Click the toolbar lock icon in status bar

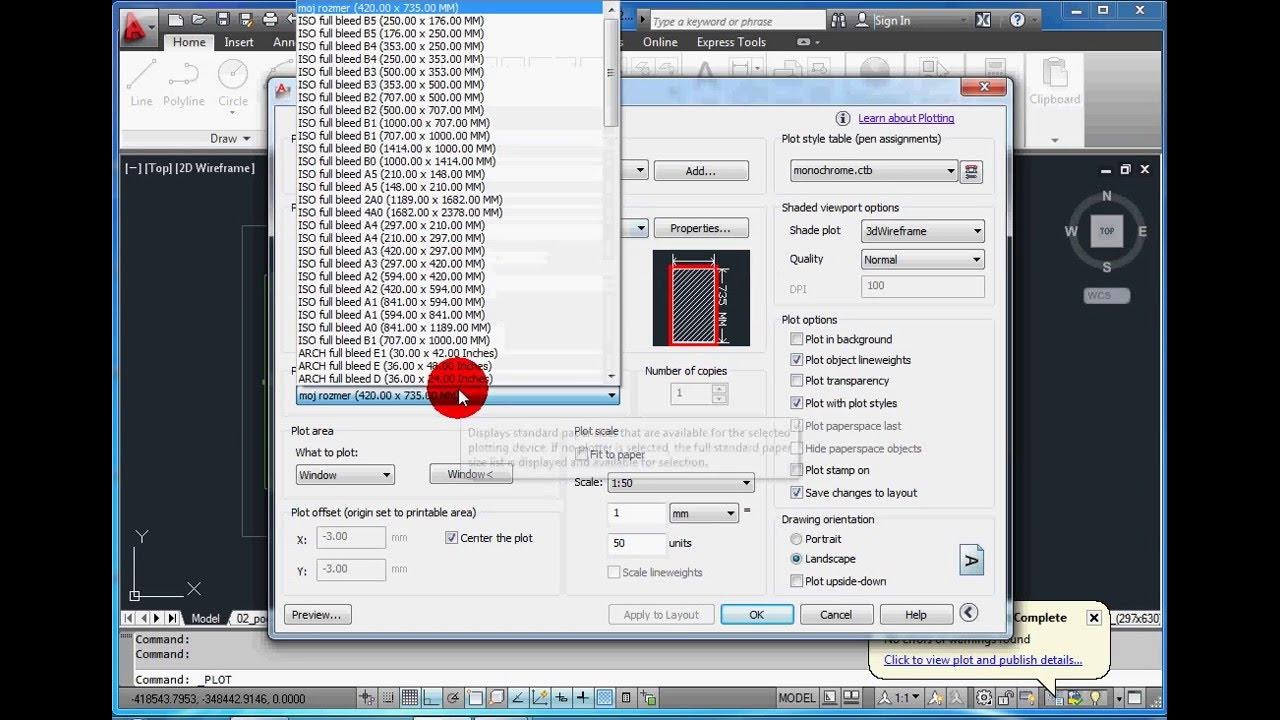coord(1005,698)
